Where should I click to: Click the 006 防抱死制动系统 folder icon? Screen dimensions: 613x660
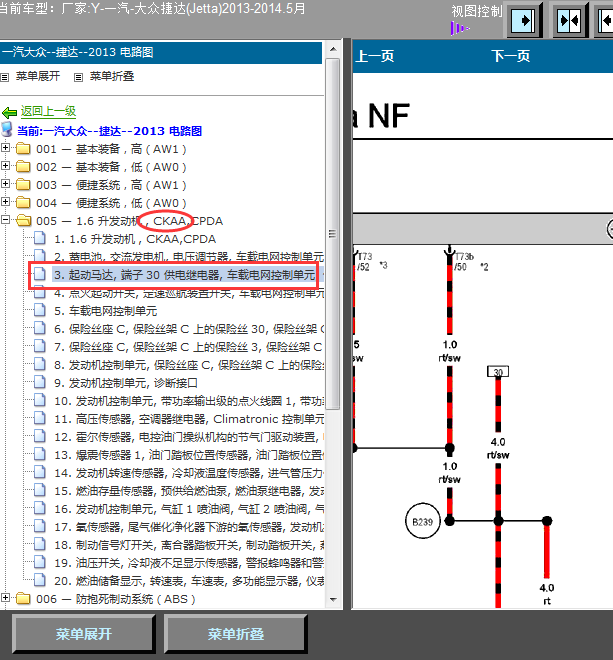pyautogui.click(x=23, y=599)
